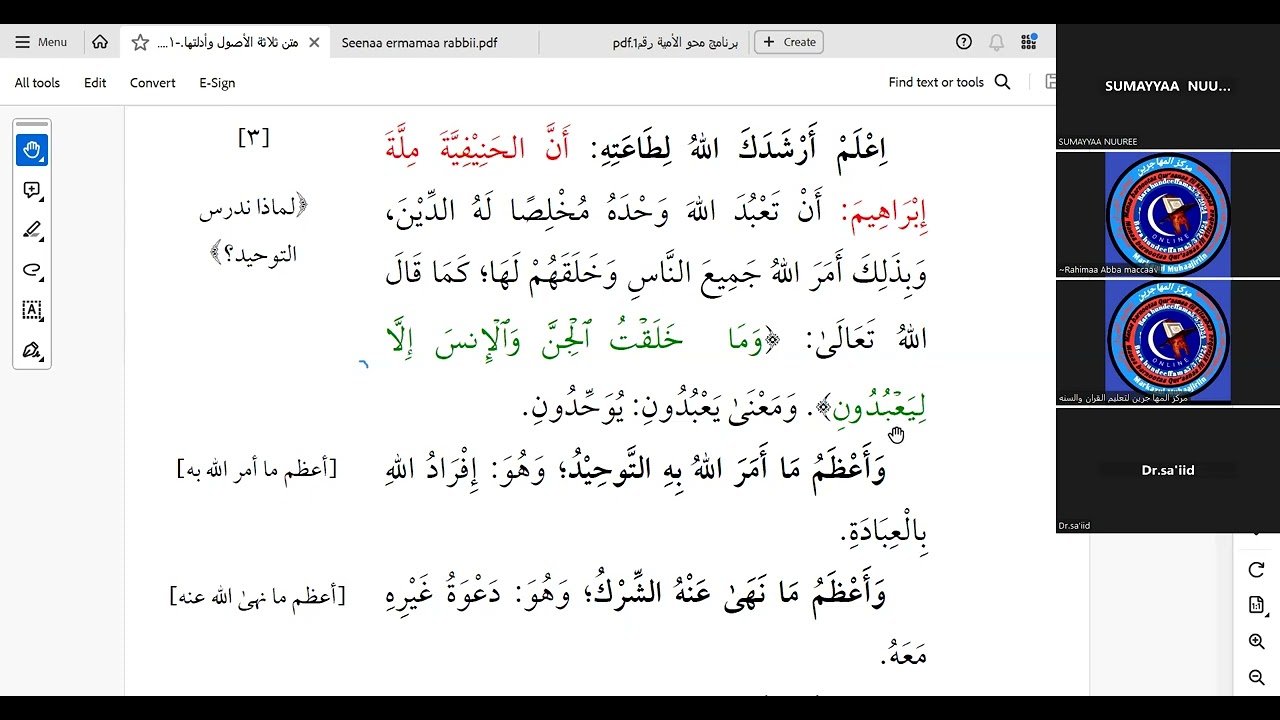Viewport: 1280px width, 720px height.
Task: Open the Help question mark icon
Action: coord(964,42)
